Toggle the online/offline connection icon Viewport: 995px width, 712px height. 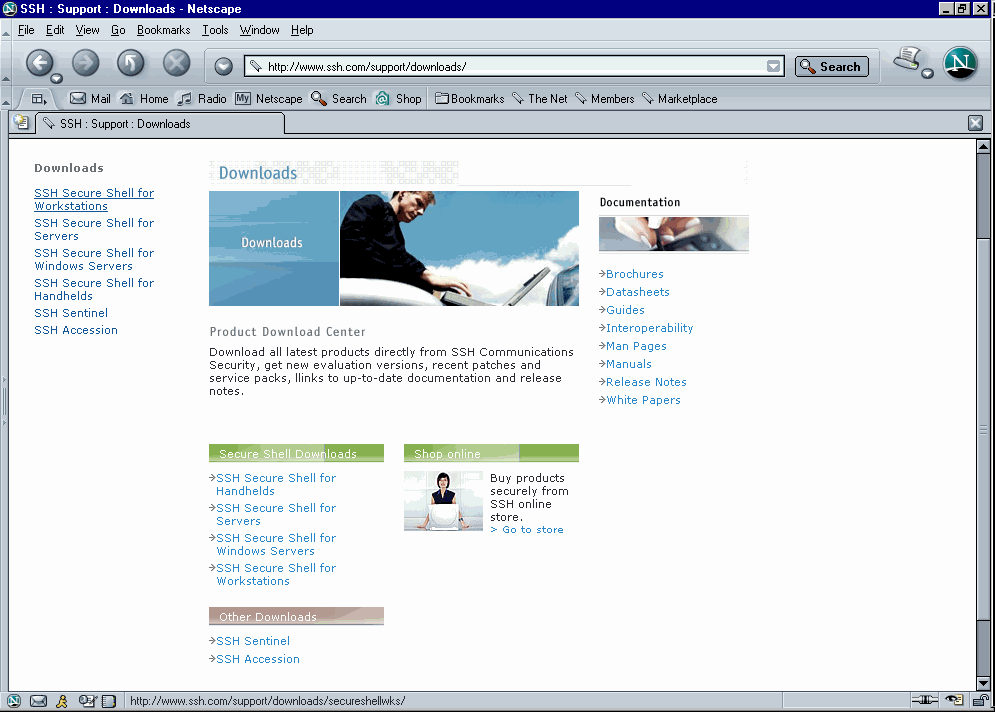click(924, 701)
